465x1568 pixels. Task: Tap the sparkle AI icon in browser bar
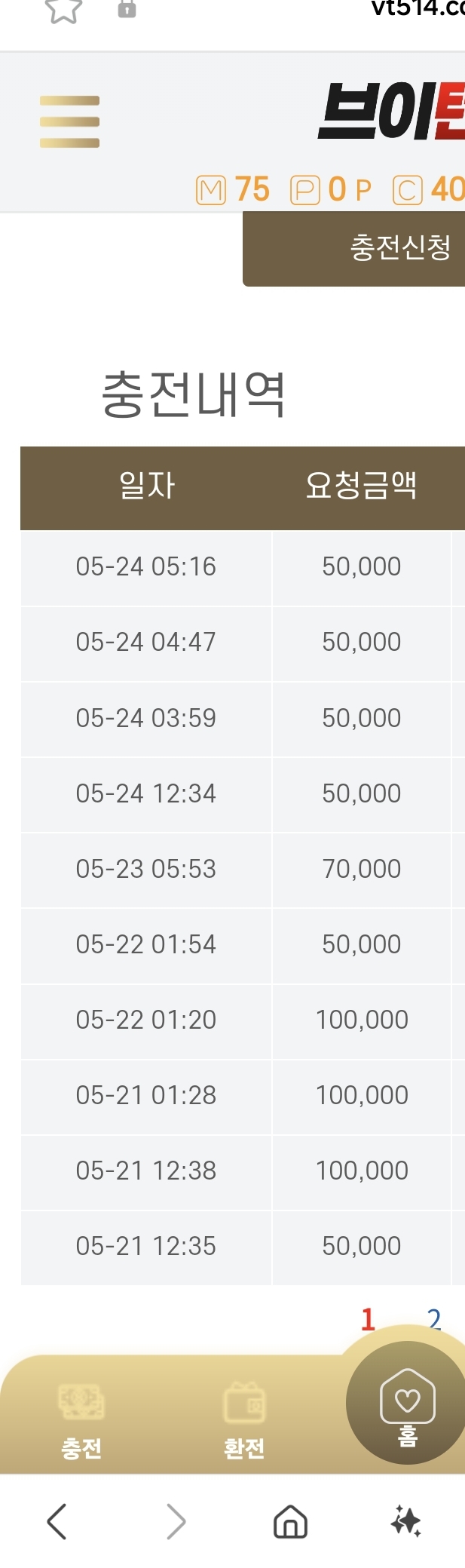(x=406, y=1520)
